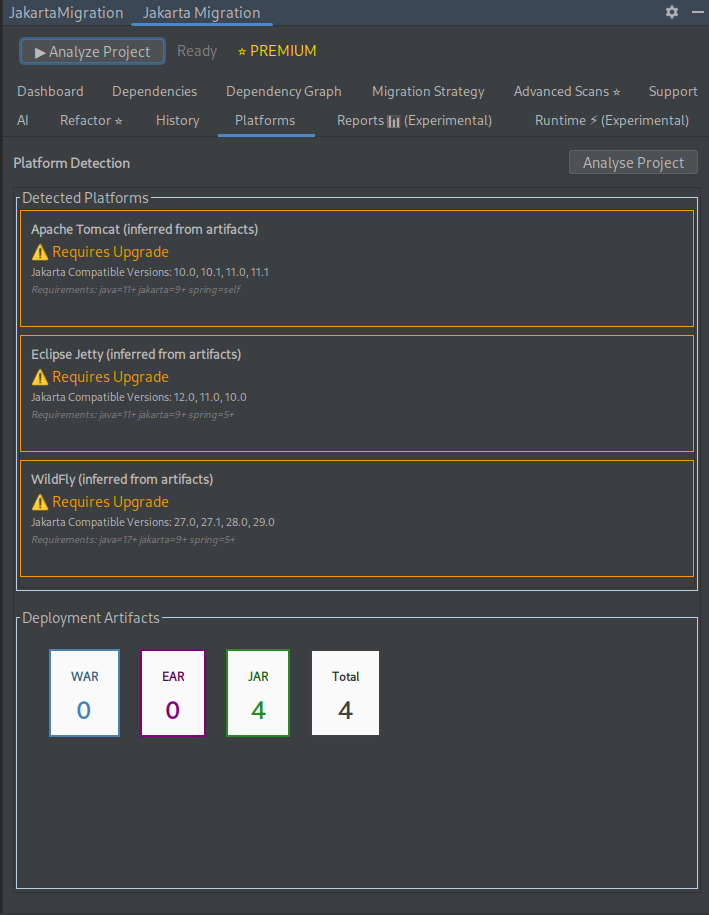709x915 pixels.
Task: Open the Support tab
Action: pos(673,92)
